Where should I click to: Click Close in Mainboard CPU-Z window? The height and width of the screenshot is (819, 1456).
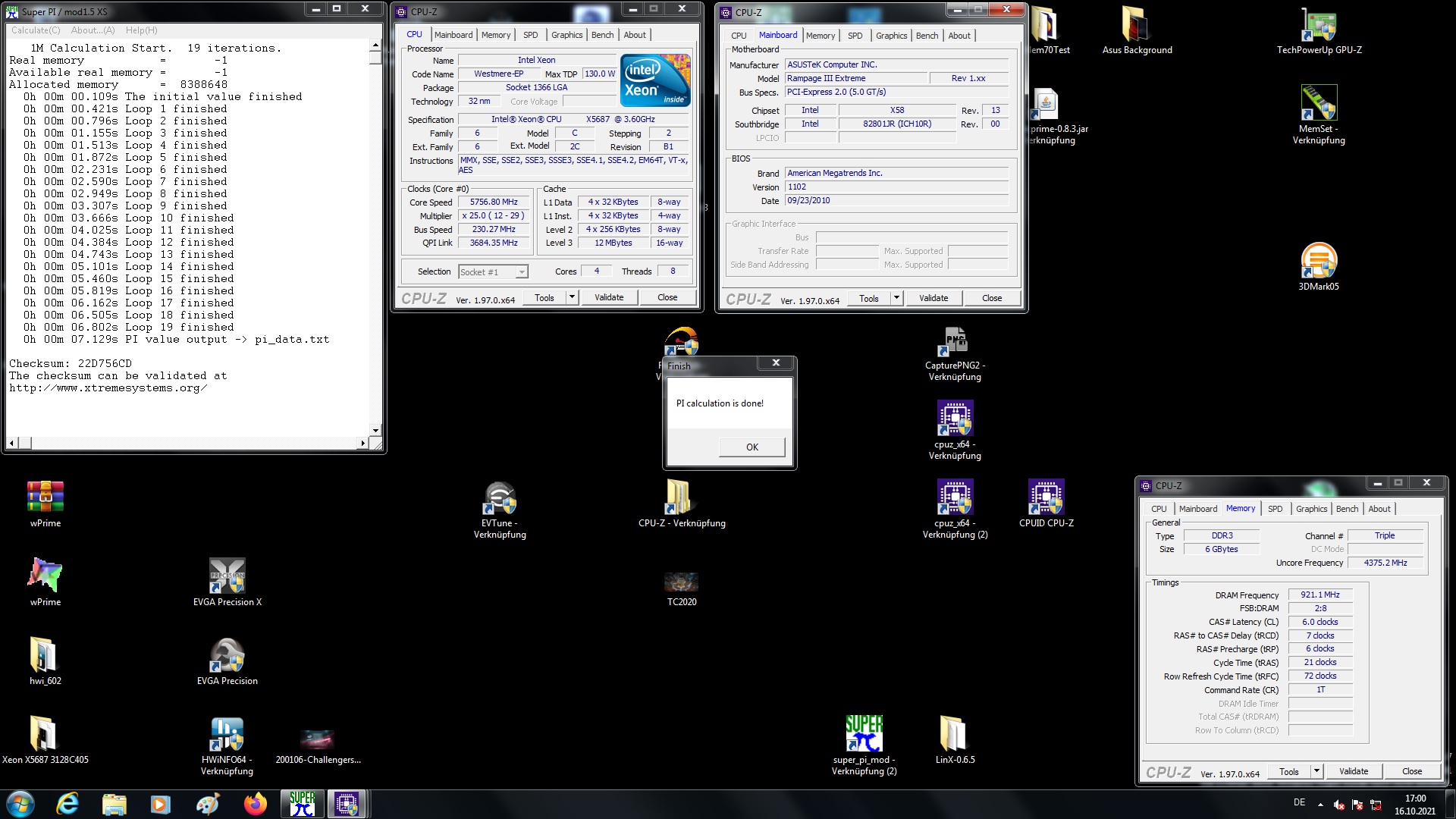(992, 298)
